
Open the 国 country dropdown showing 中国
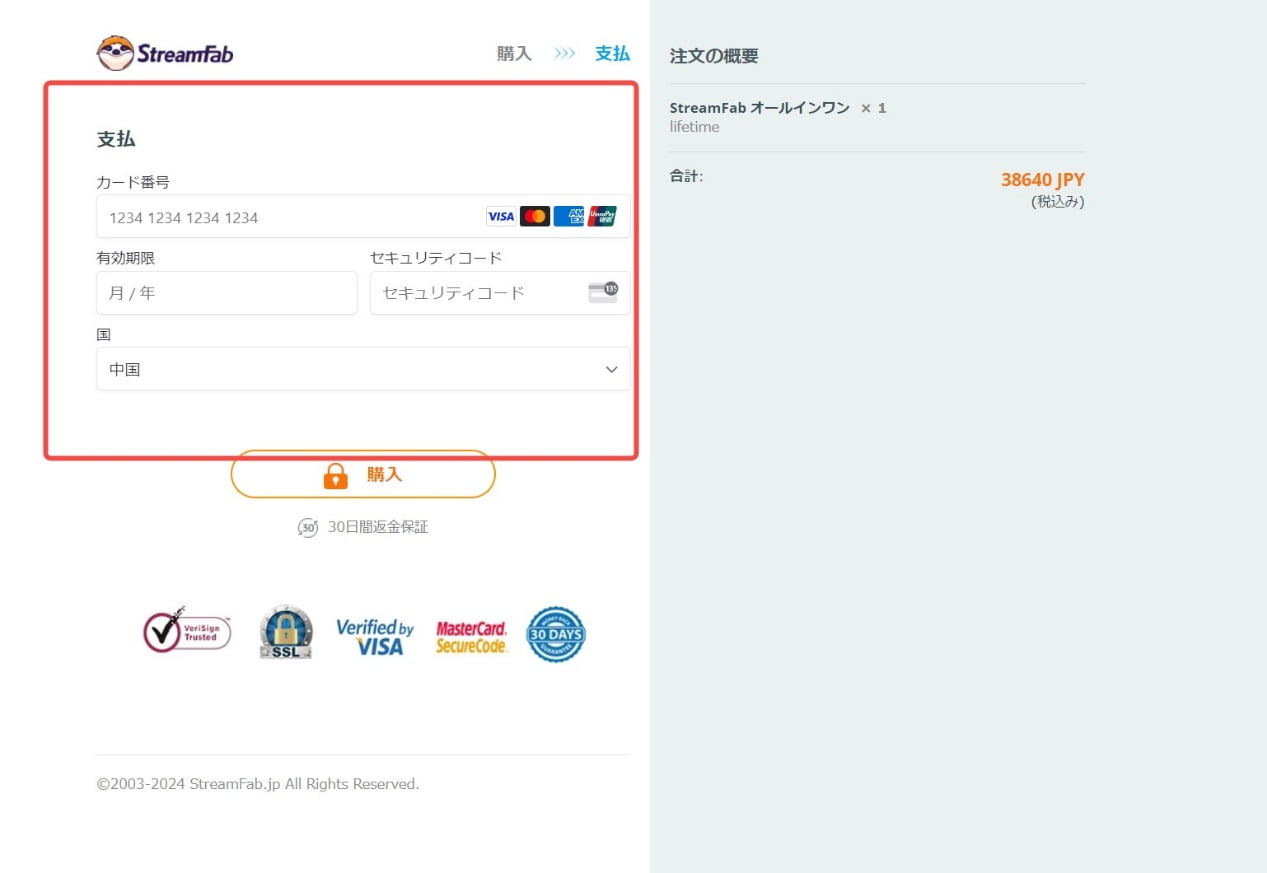point(363,369)
